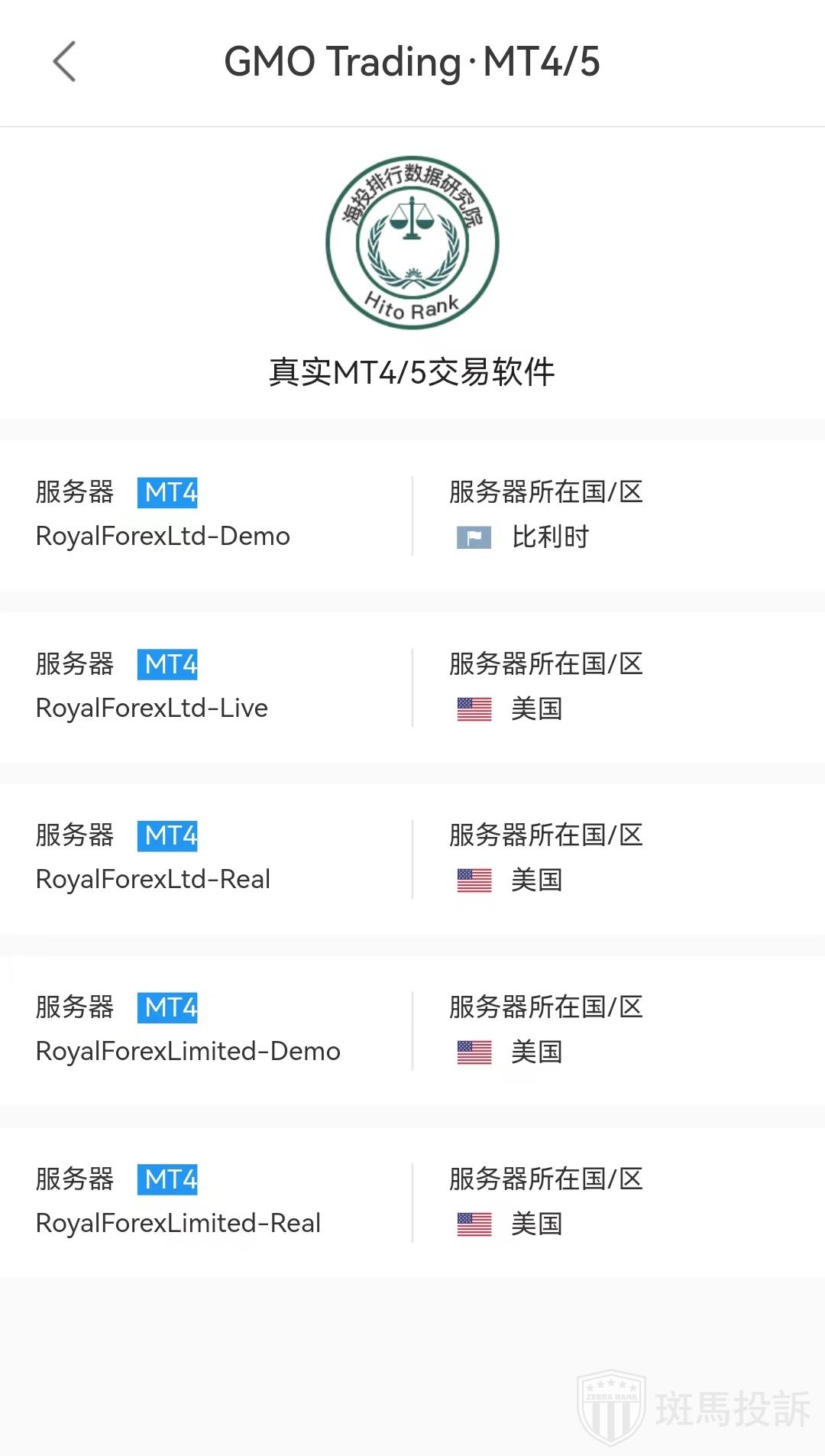
Task: Tap the US flag beside RoyalForexLtd-Real
Action: pyautogui.click(x=474, y=880)
